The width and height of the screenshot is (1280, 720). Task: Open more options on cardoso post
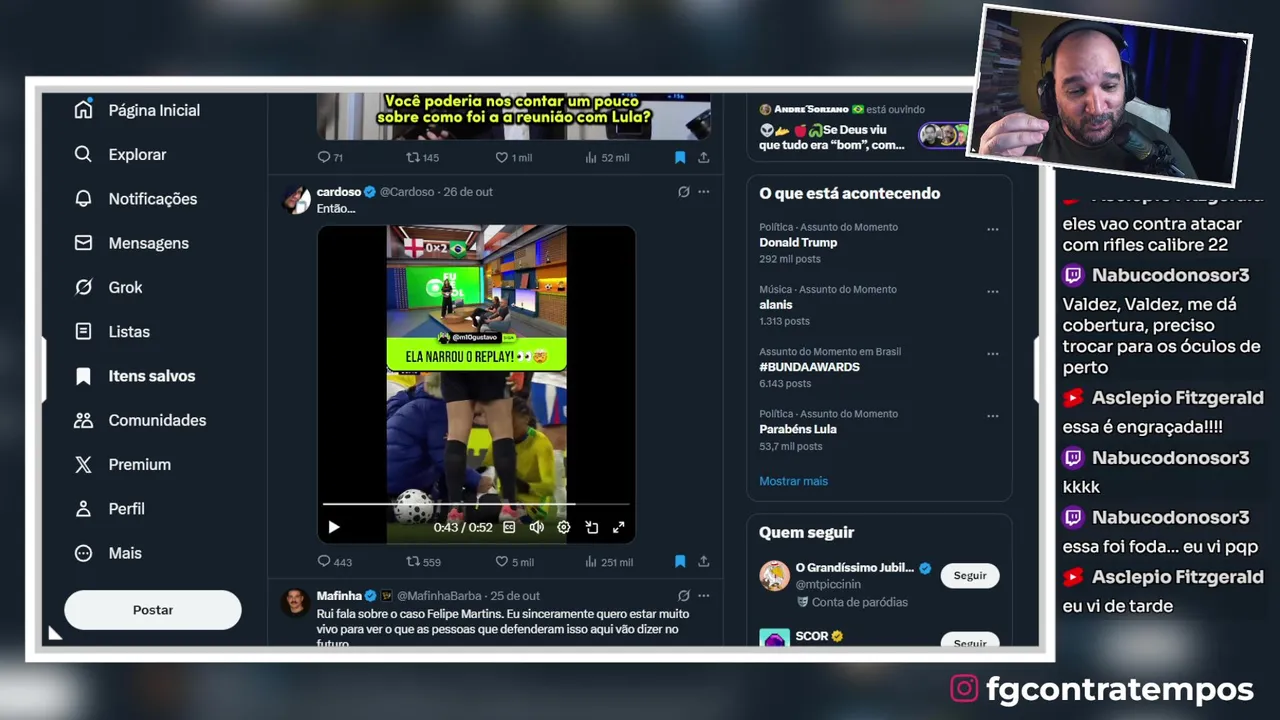pyautogui.click(x=704, y=192)
